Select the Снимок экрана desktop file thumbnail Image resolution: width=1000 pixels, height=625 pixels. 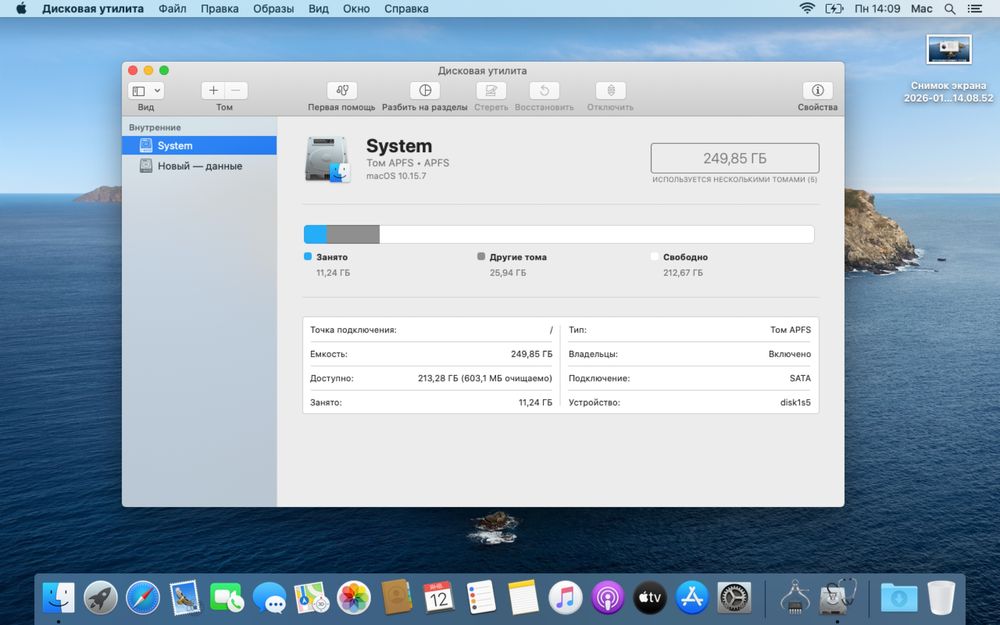949,50
